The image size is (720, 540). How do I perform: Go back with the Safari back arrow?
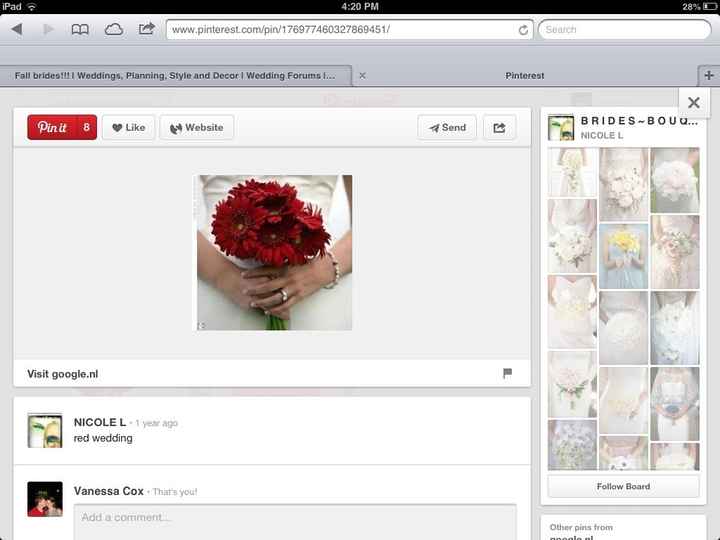click(17, 29)
